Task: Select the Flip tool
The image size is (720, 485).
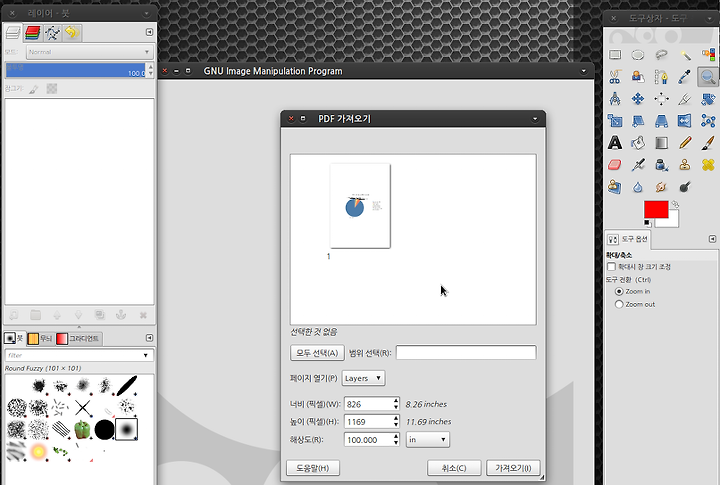Action: click(x=685, y=121)
